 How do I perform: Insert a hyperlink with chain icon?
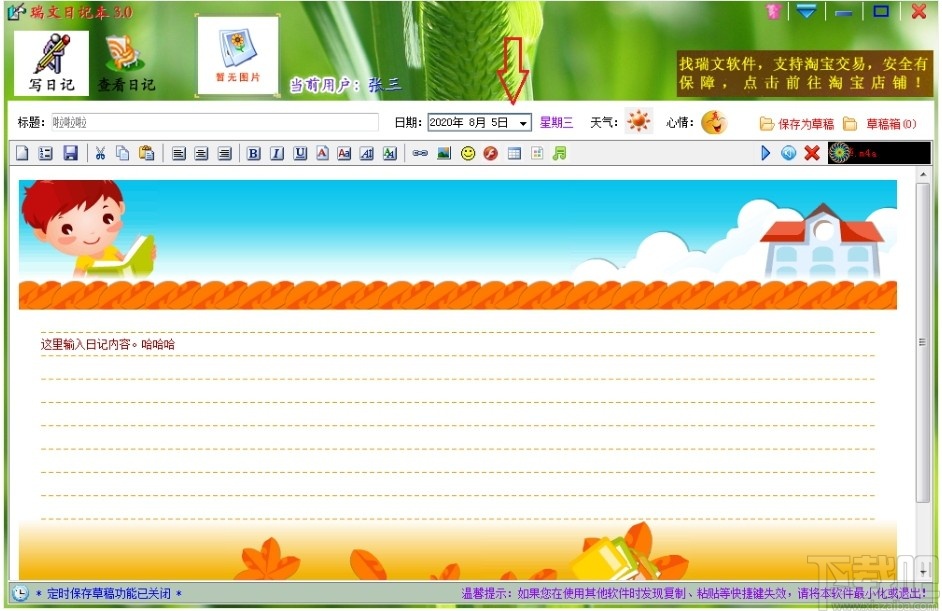coord(420,153)
